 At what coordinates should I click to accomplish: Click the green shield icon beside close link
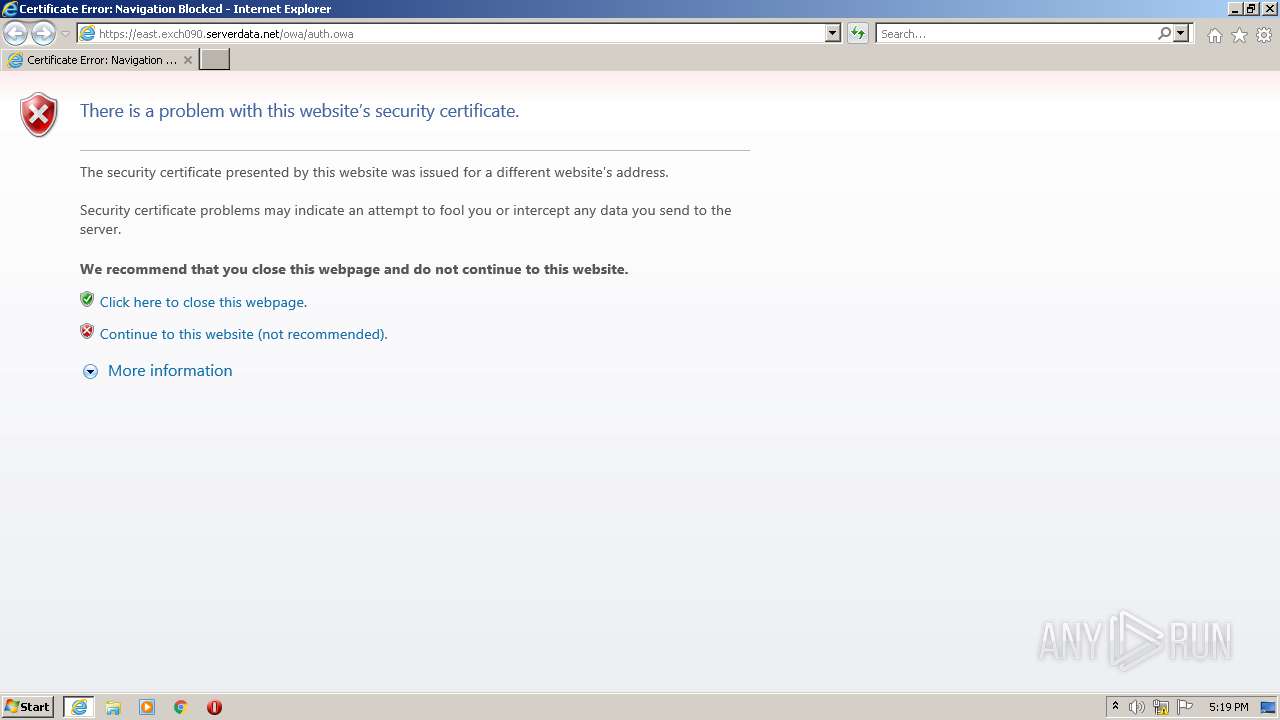[x=87, y=300]
